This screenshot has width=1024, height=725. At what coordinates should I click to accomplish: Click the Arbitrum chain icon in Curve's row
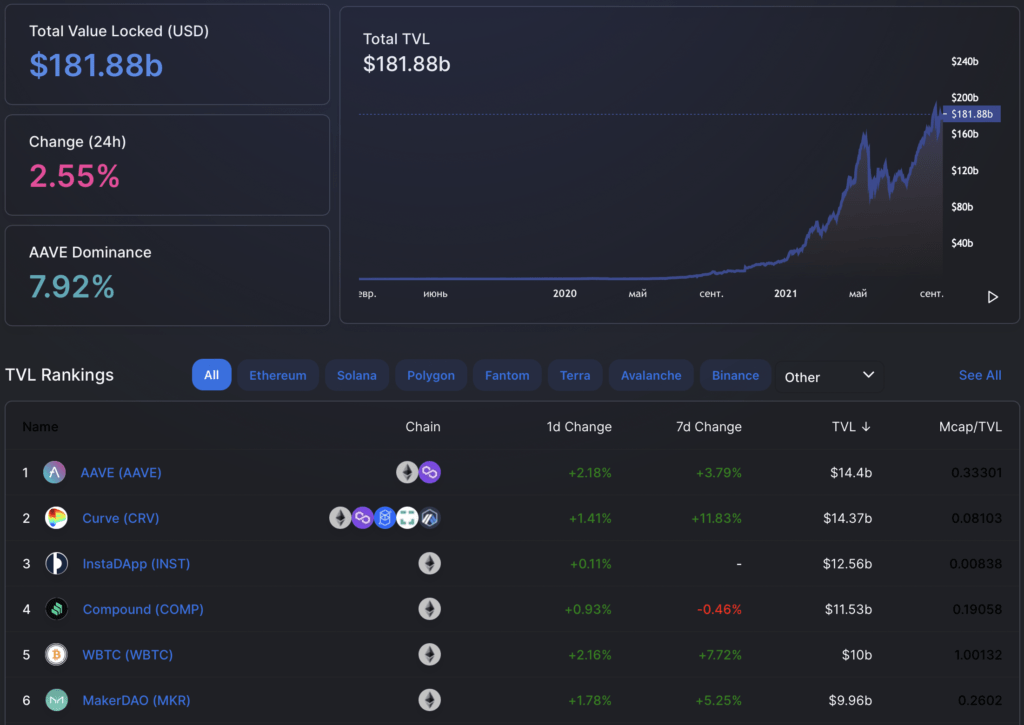tap(429, 518)
